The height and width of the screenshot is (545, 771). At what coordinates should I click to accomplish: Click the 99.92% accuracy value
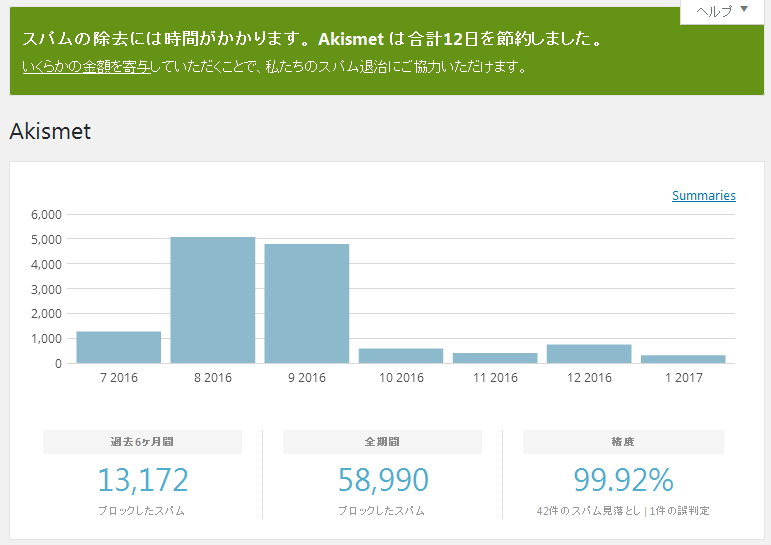(623, 480)
